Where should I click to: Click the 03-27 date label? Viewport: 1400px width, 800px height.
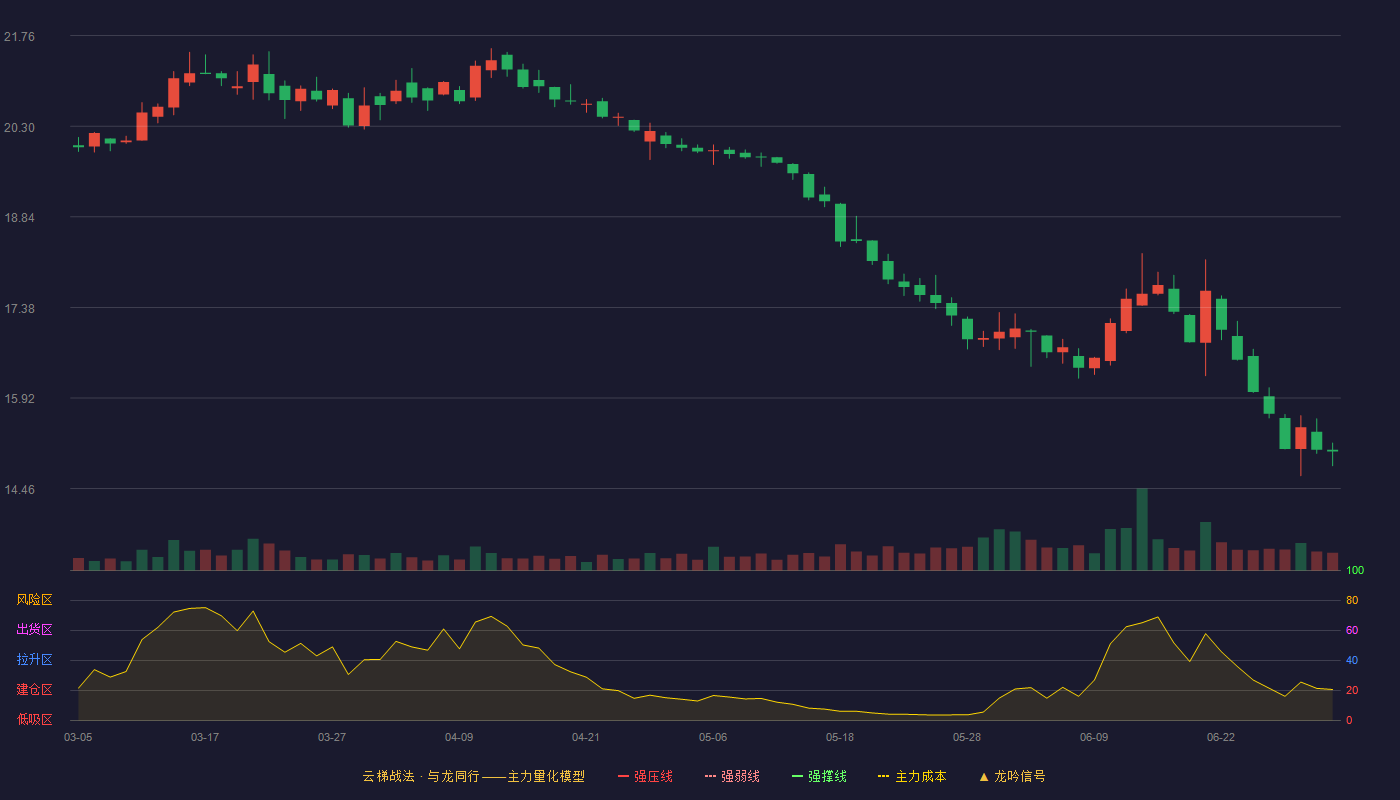click(x=332, y=737)
